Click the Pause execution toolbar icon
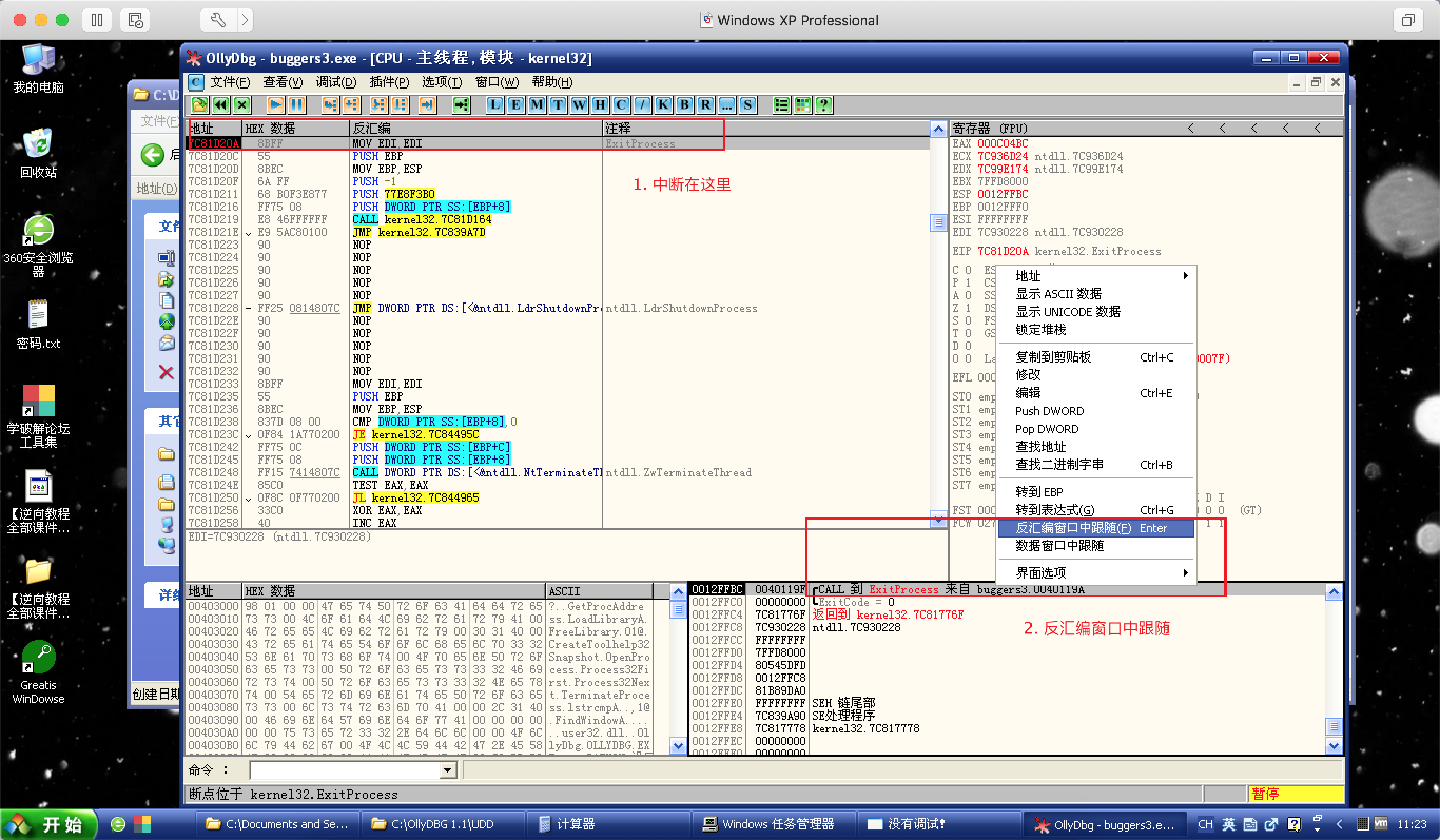 click(x=297, y=104)
